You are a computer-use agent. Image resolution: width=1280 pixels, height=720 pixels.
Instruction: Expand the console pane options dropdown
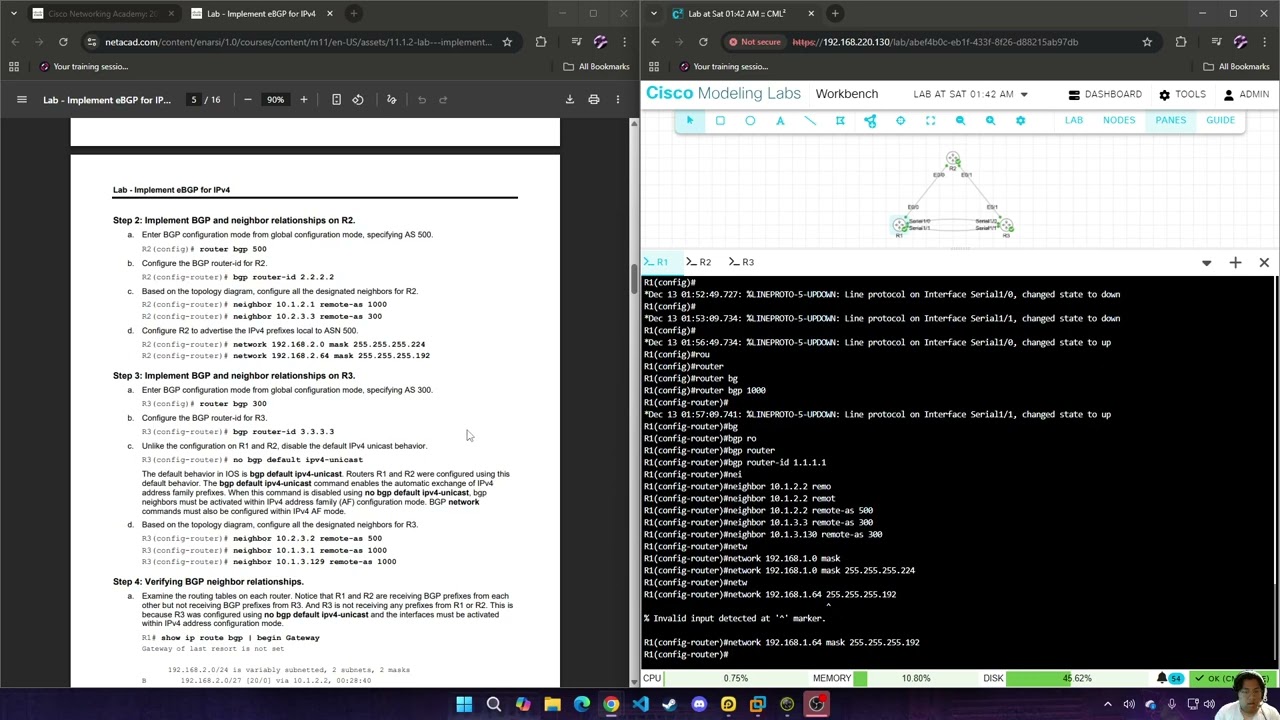pyautogui.click(x=1206, y=262)
